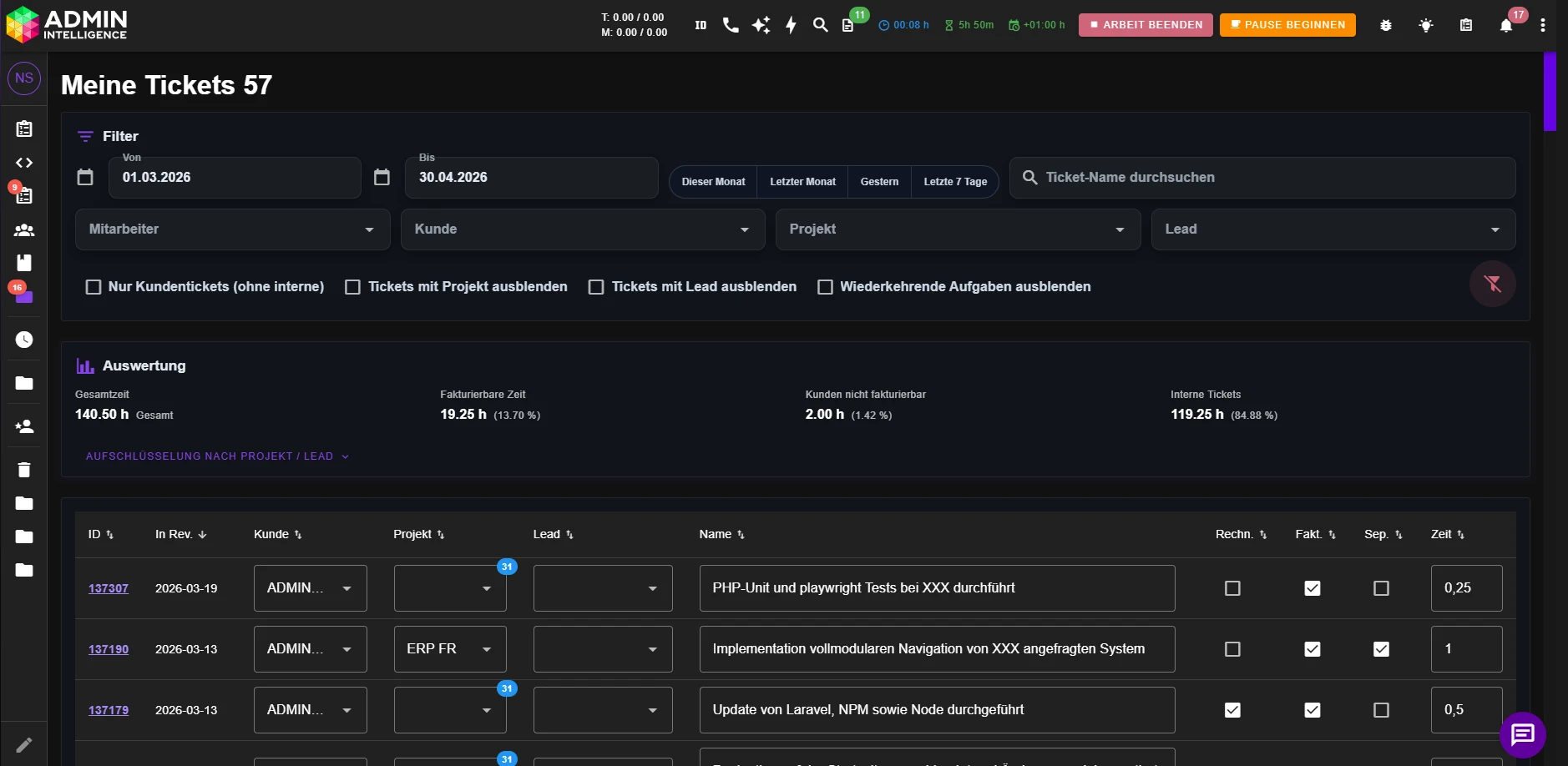This screenshot has width=1568, height=766.
Task: Open ticket 137190 via its ID link
Action: [108, 648]
